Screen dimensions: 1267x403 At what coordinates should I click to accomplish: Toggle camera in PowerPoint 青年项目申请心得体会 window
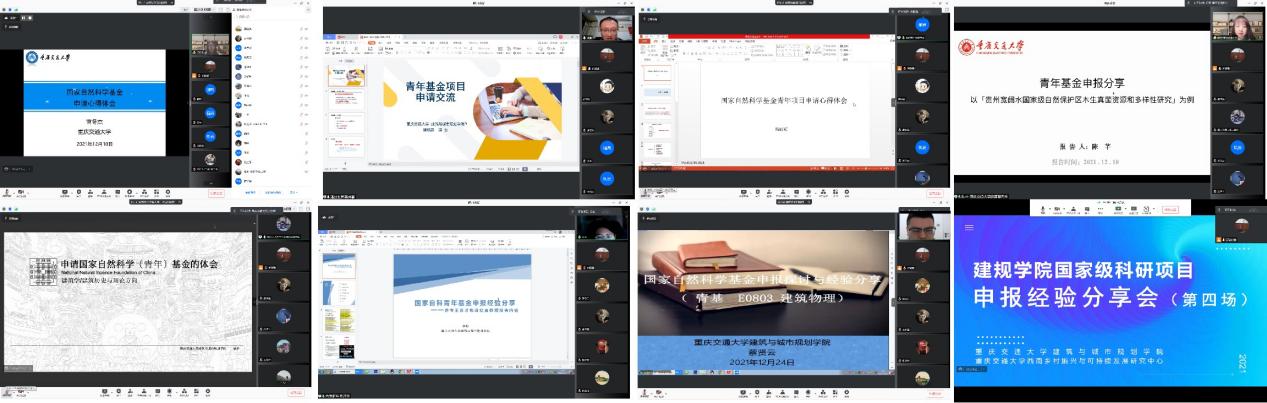coord(659,192)
